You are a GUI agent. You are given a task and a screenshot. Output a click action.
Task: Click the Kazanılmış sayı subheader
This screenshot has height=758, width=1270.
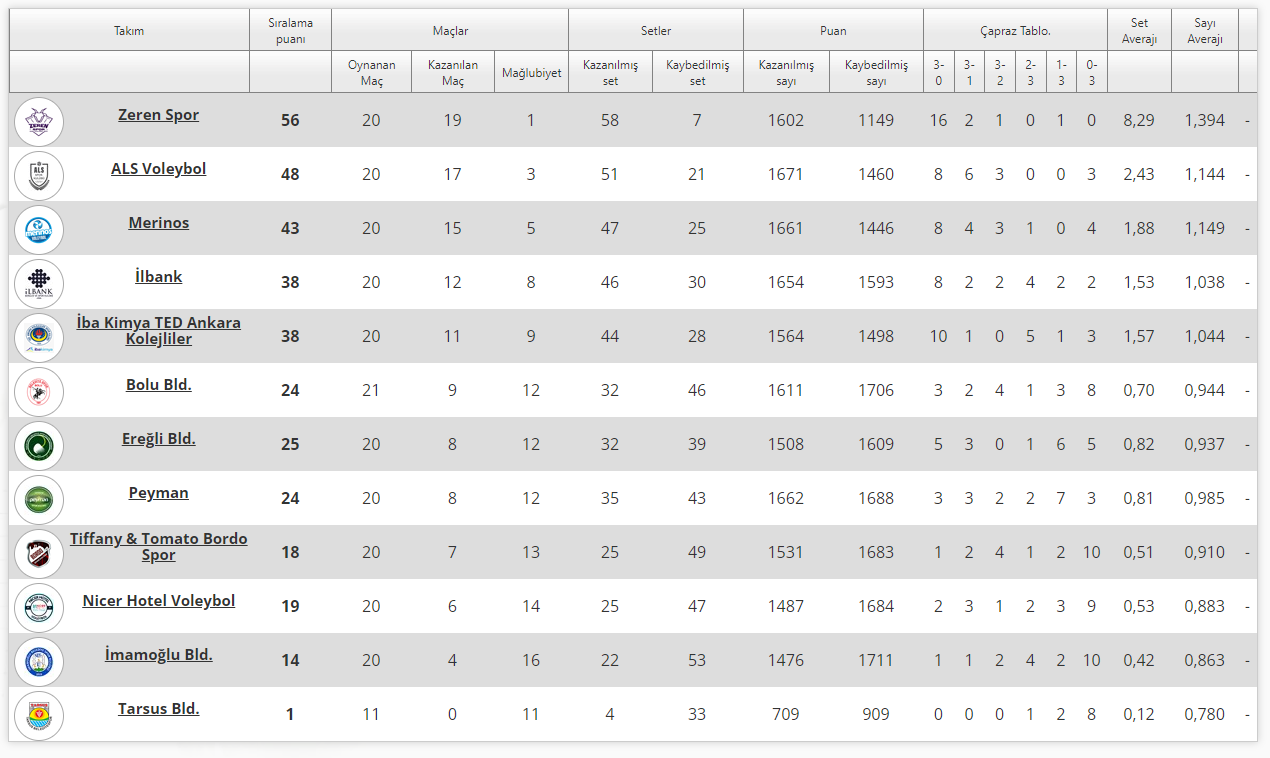pos(786,73)
